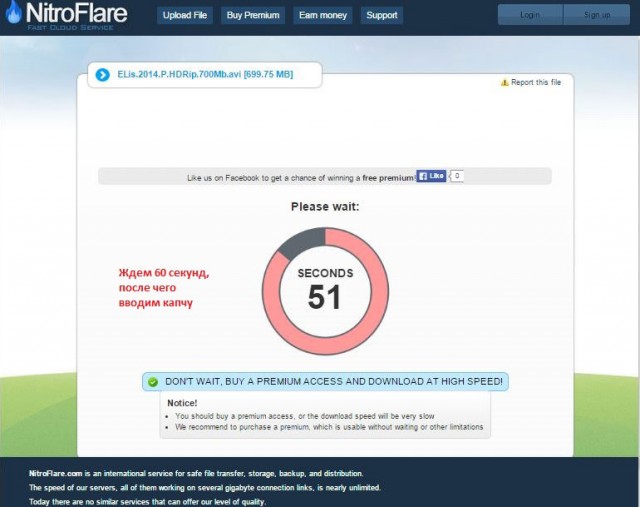Open the Earn money section
Viewport: 640px width, 507px height.
[x=323, y=15]
